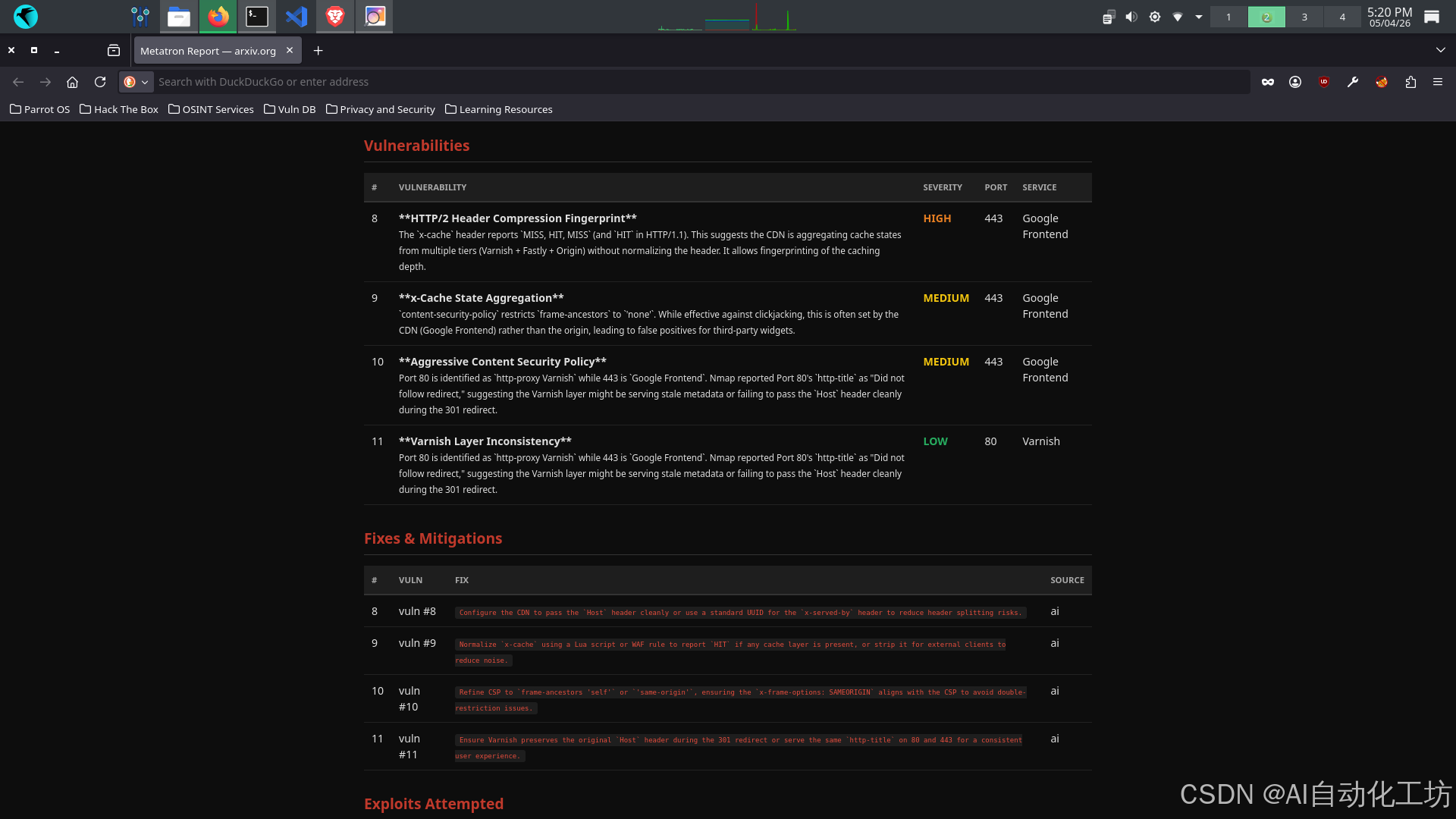
Task: Click the address bar search field
Action: tap(682, 82)
